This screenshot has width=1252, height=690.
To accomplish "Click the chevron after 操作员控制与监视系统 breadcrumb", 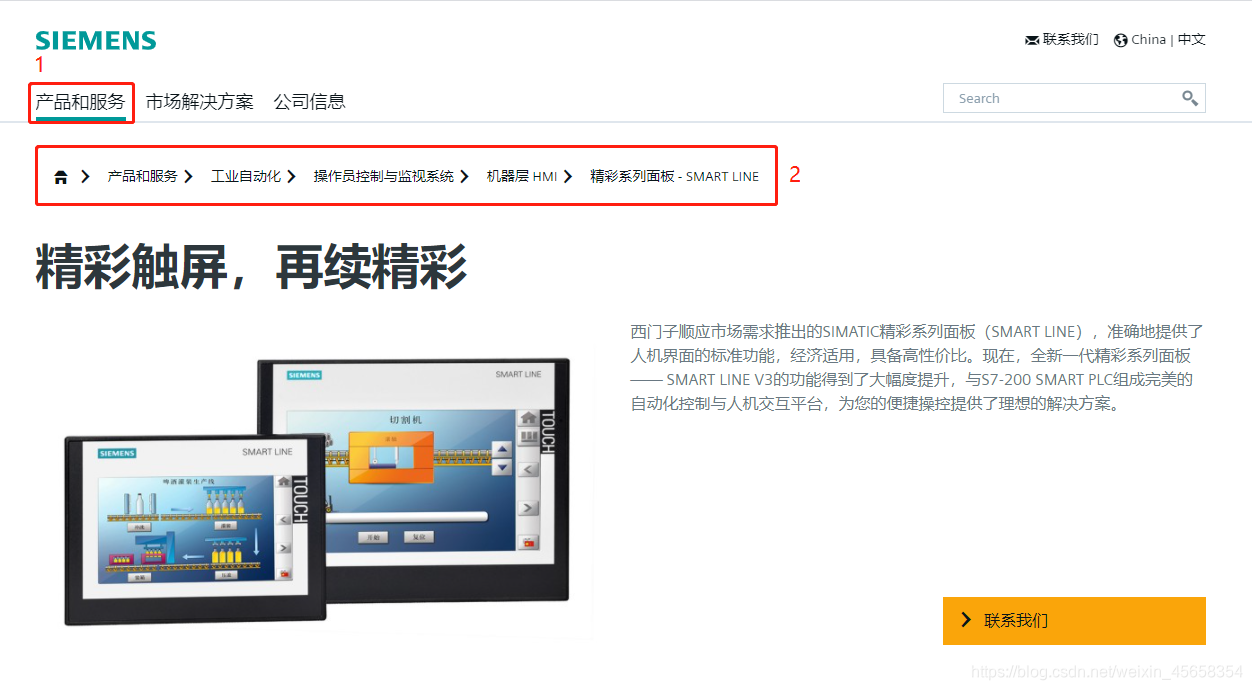I will (x=464, y=176).
